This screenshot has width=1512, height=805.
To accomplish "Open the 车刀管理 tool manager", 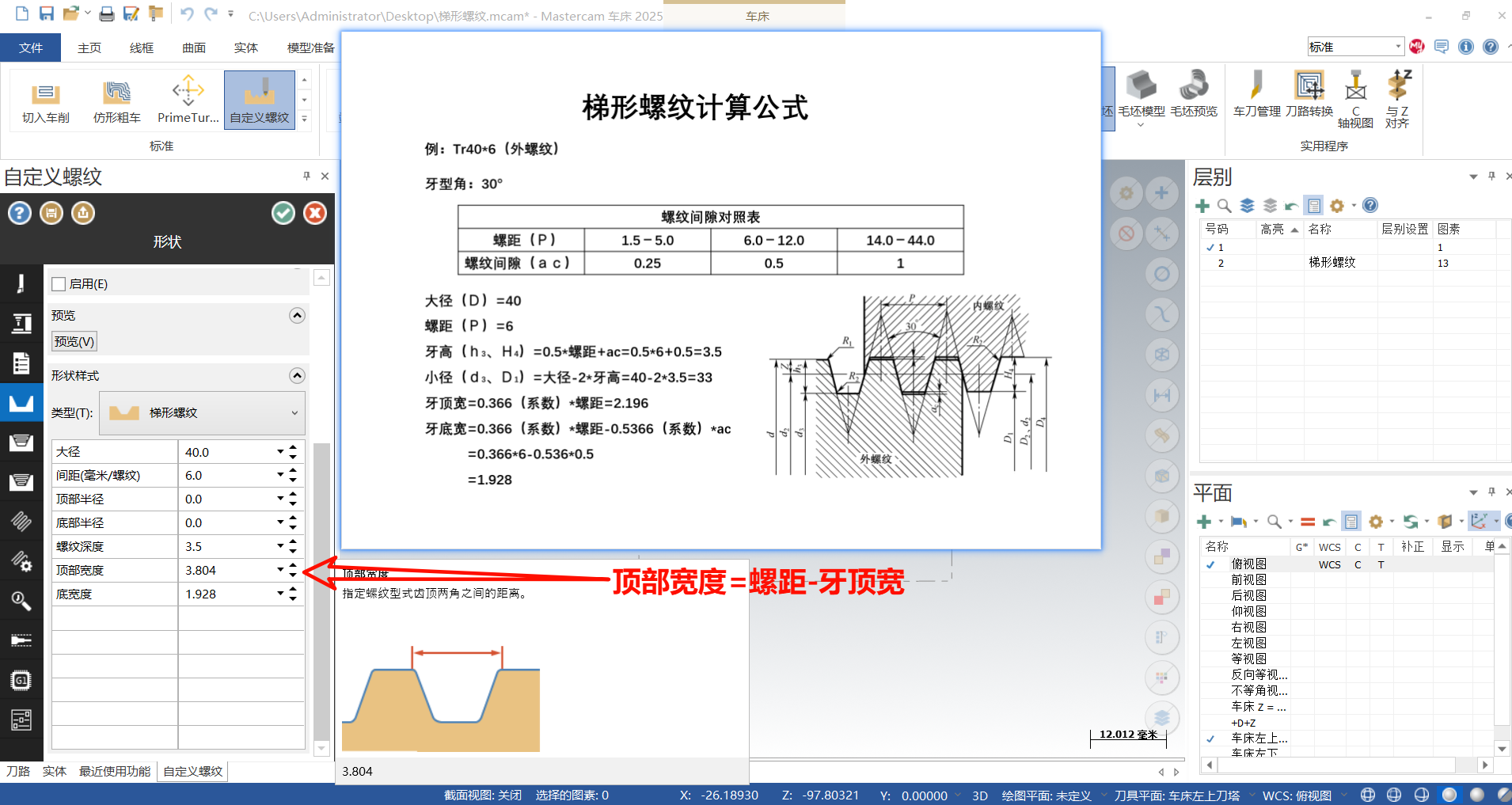I will click(x=1256, y=94).
